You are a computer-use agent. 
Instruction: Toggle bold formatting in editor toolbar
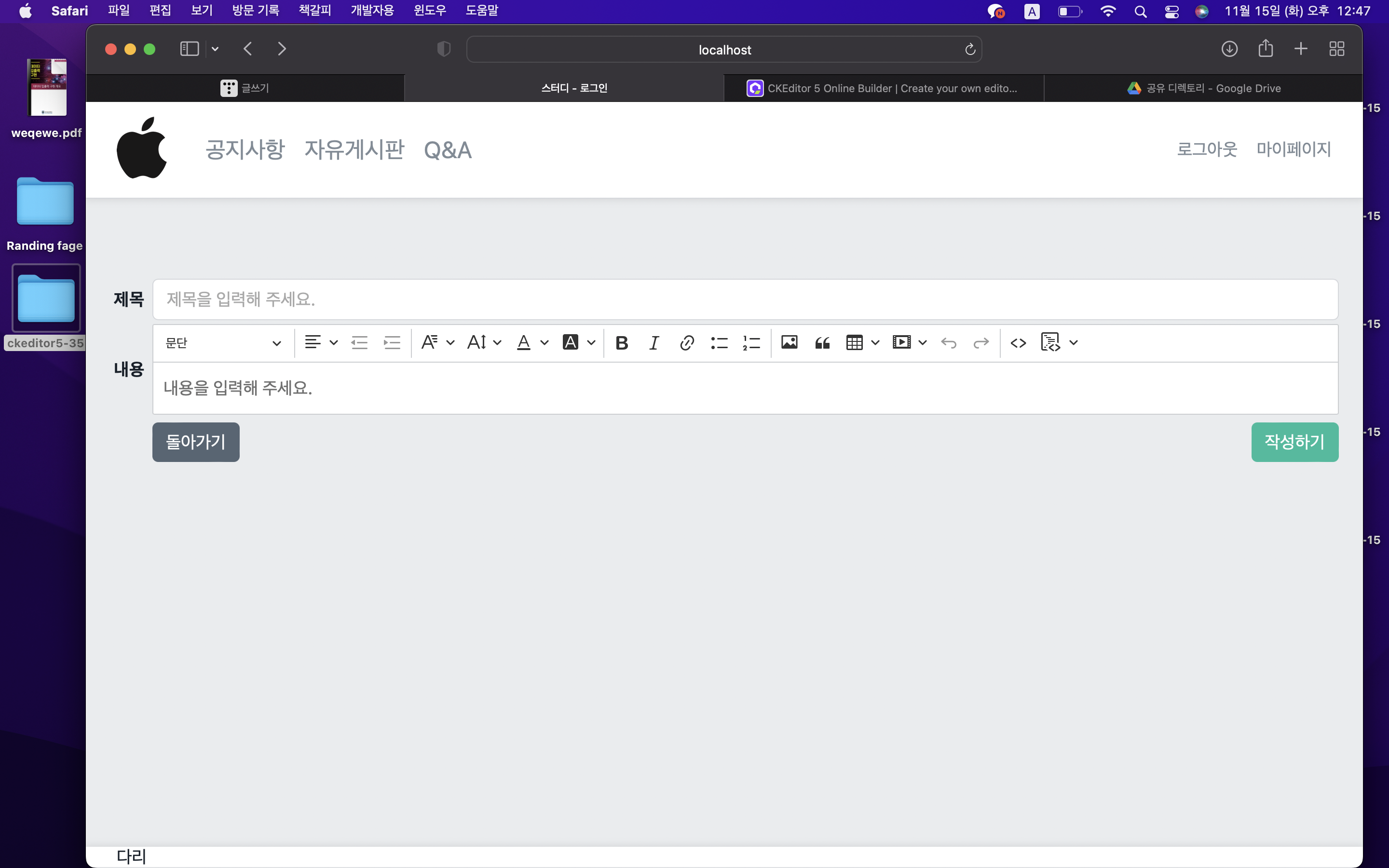coord(622,343)
